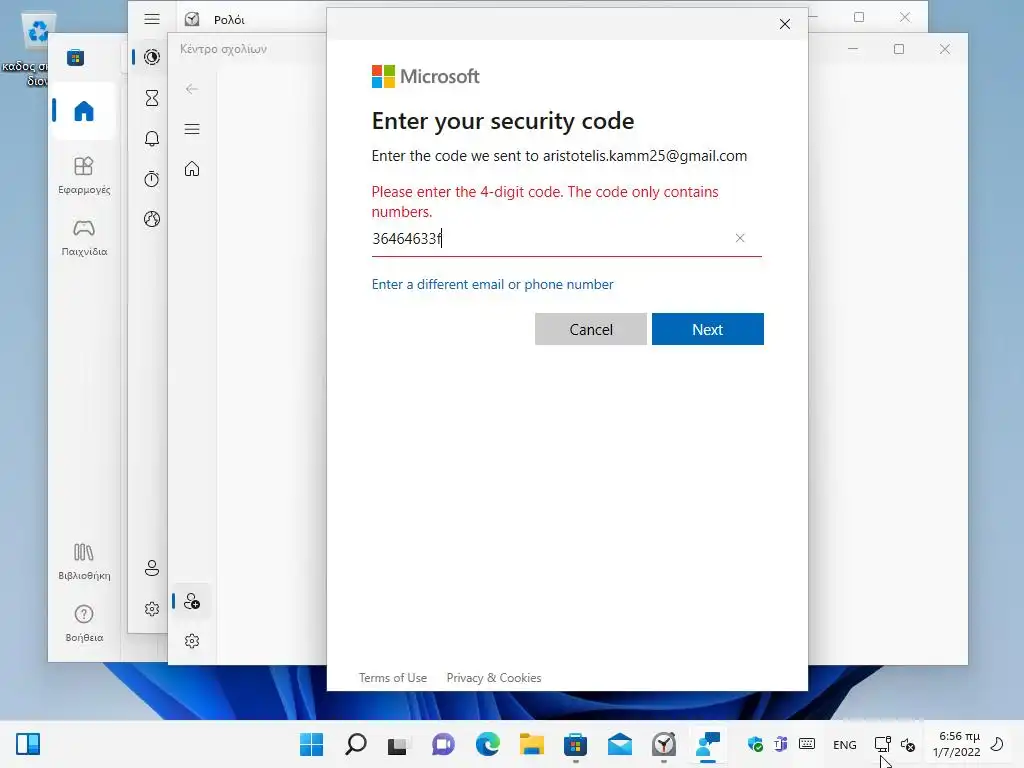
Task: Open network status tray icon
Action: (x=882, y=744)
